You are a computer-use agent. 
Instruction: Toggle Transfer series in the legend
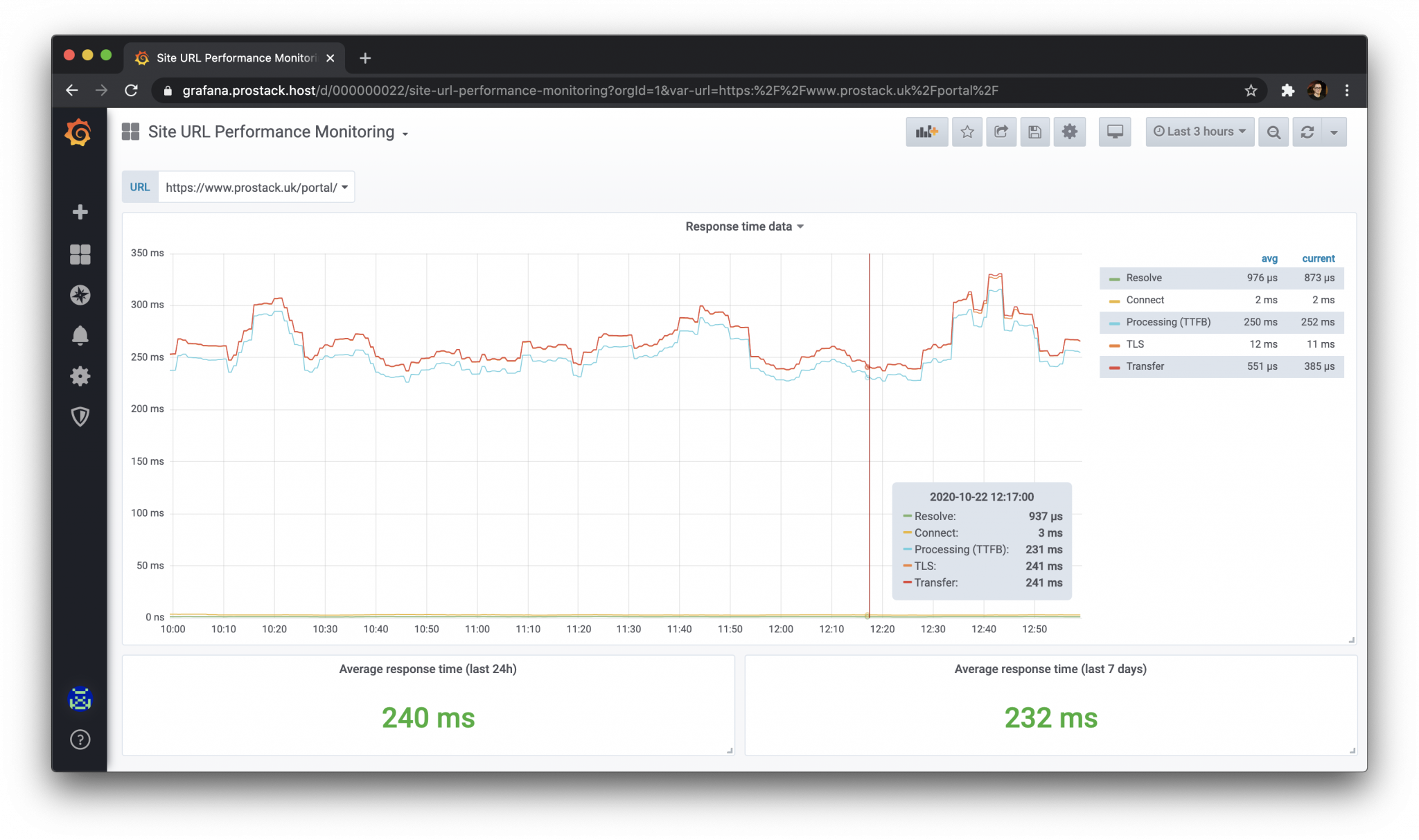click(1145, 366)
